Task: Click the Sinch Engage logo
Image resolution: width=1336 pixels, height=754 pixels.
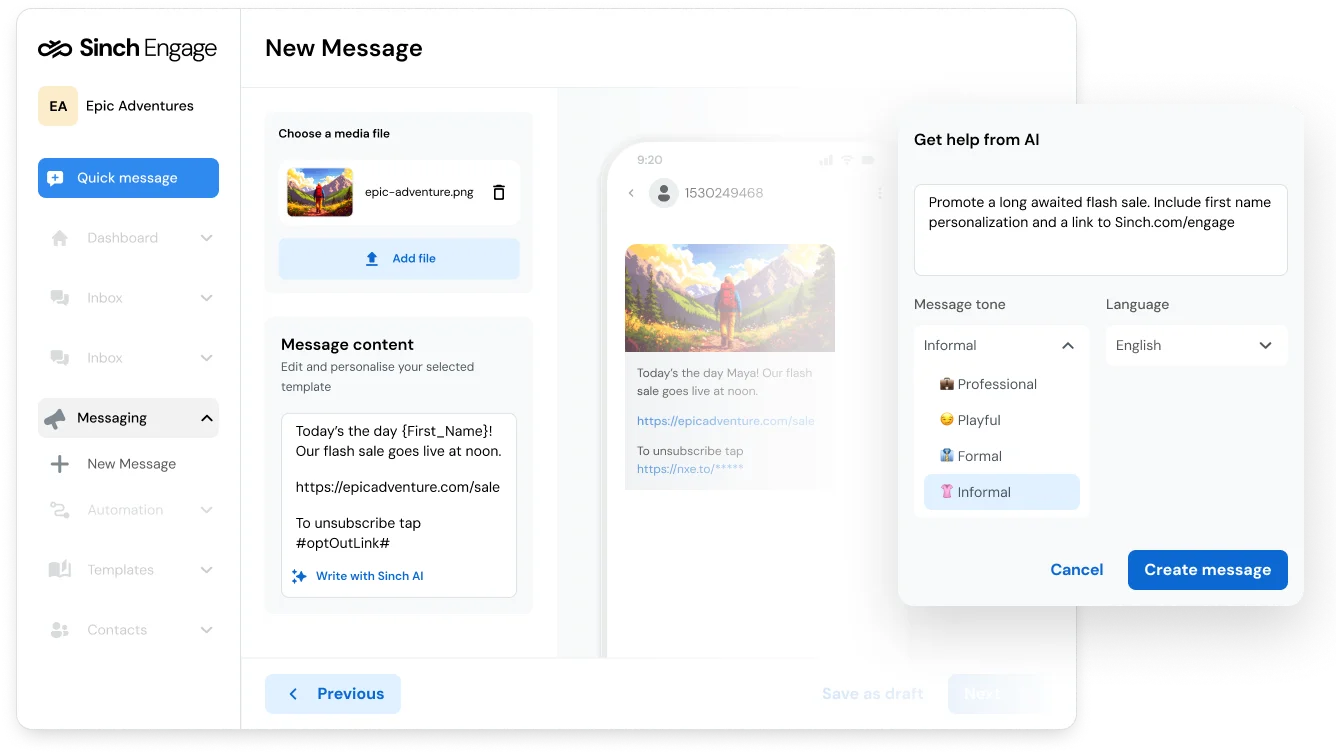Action: [x=128, y=47]
